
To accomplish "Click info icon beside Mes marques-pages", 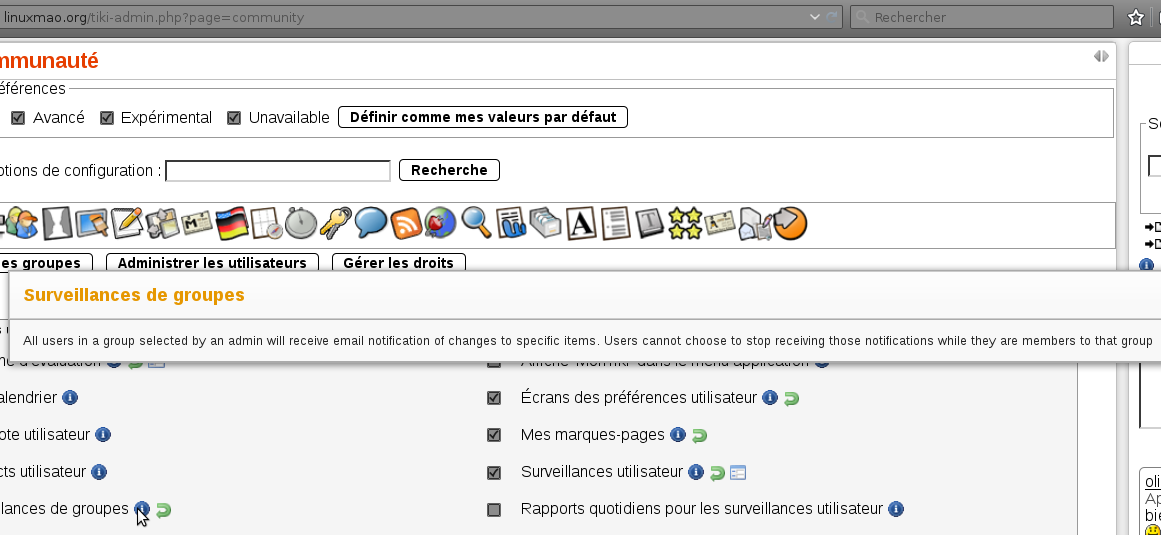I will 677,435.
